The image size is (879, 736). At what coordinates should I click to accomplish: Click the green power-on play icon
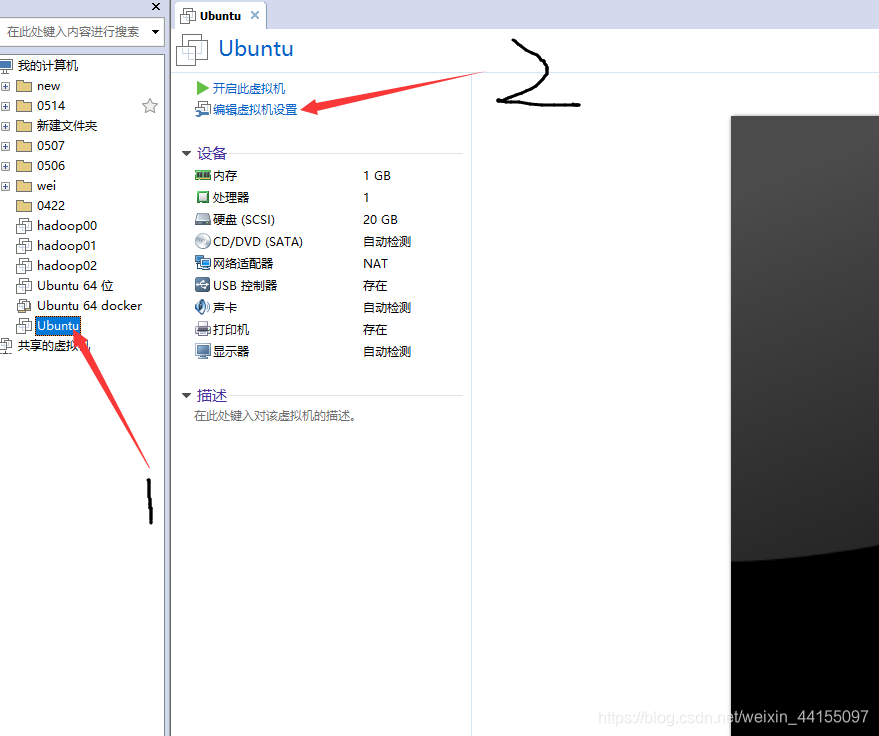pos(202,88)
